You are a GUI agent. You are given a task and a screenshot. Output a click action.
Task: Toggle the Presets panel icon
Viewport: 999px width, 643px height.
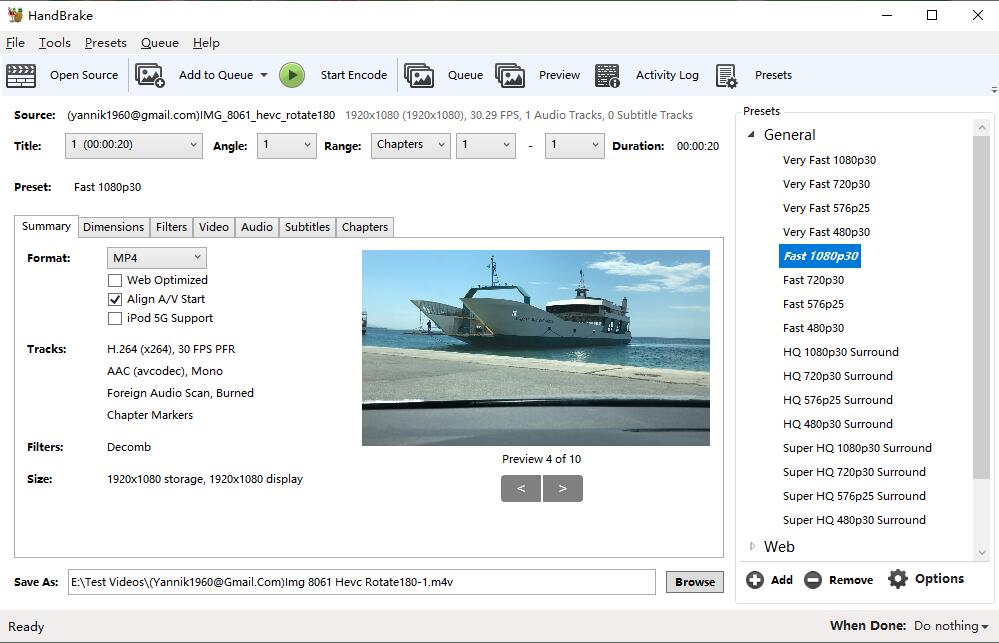click(x=726, y=74)
